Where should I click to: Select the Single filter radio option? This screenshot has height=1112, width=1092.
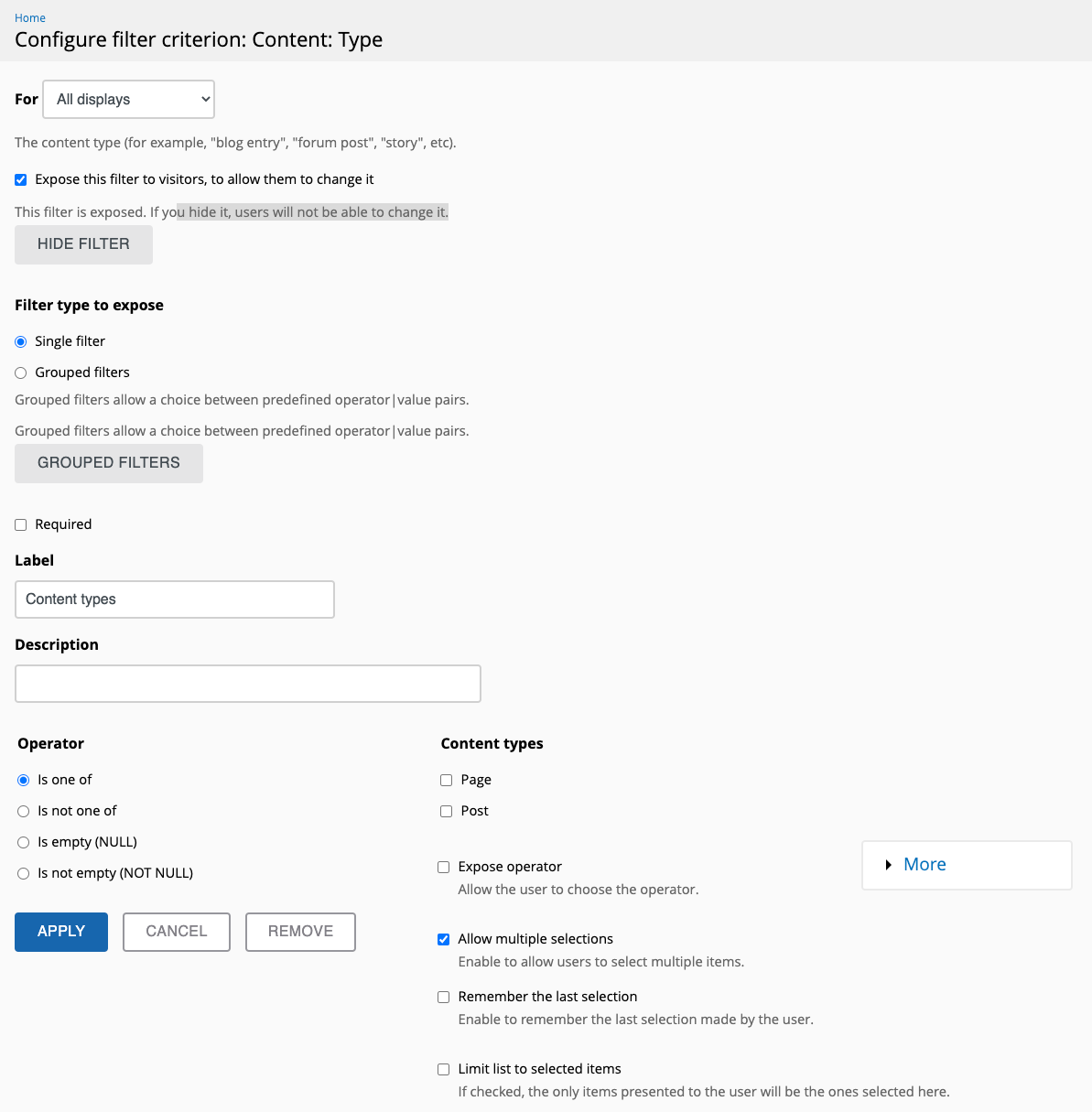pyautogui.click(x=21, y=341)
